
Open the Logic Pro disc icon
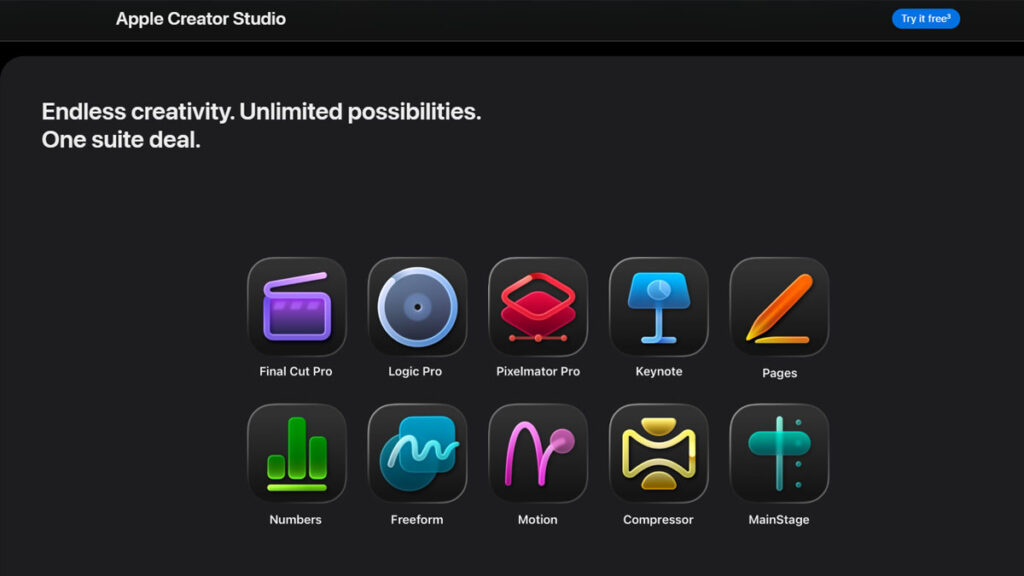click(417, 306)
